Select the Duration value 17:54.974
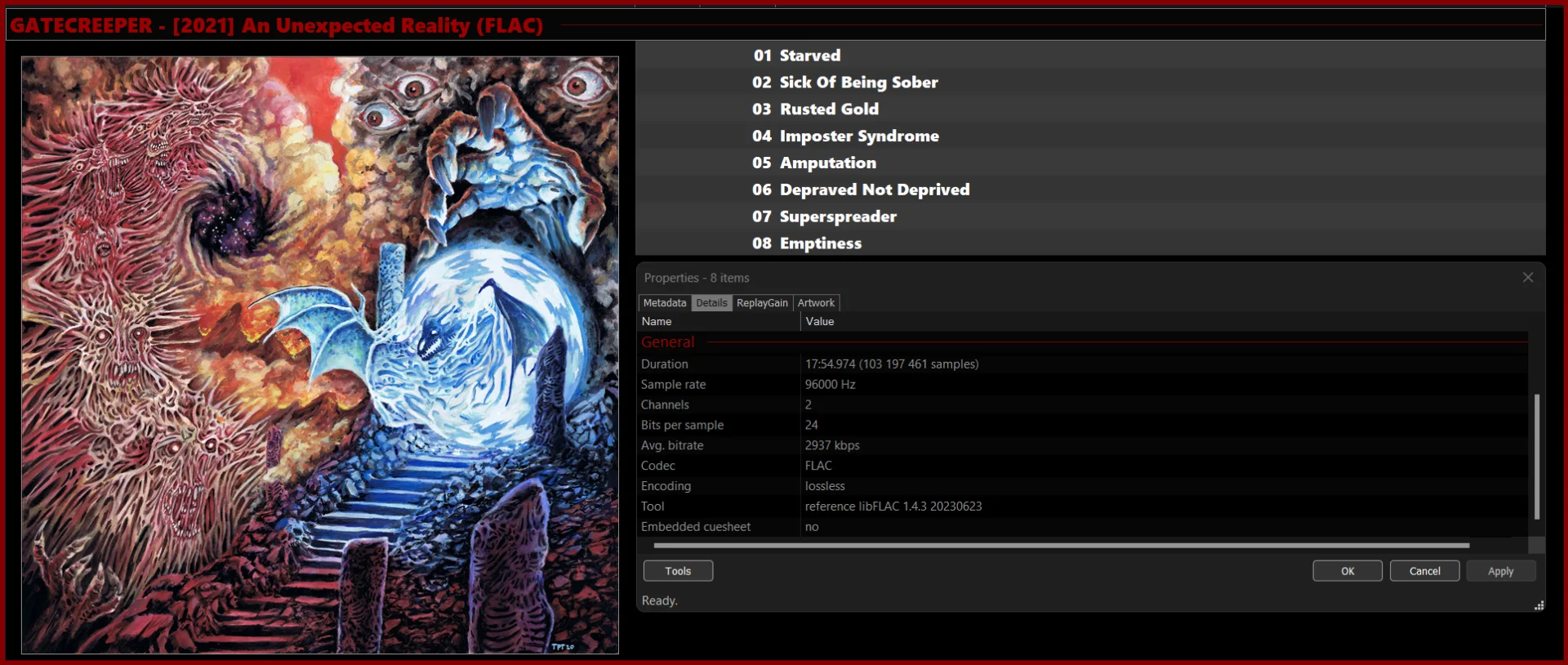The height and width of the screenshot is (665, 1568). pyautogui.click(x=892, y=364)
